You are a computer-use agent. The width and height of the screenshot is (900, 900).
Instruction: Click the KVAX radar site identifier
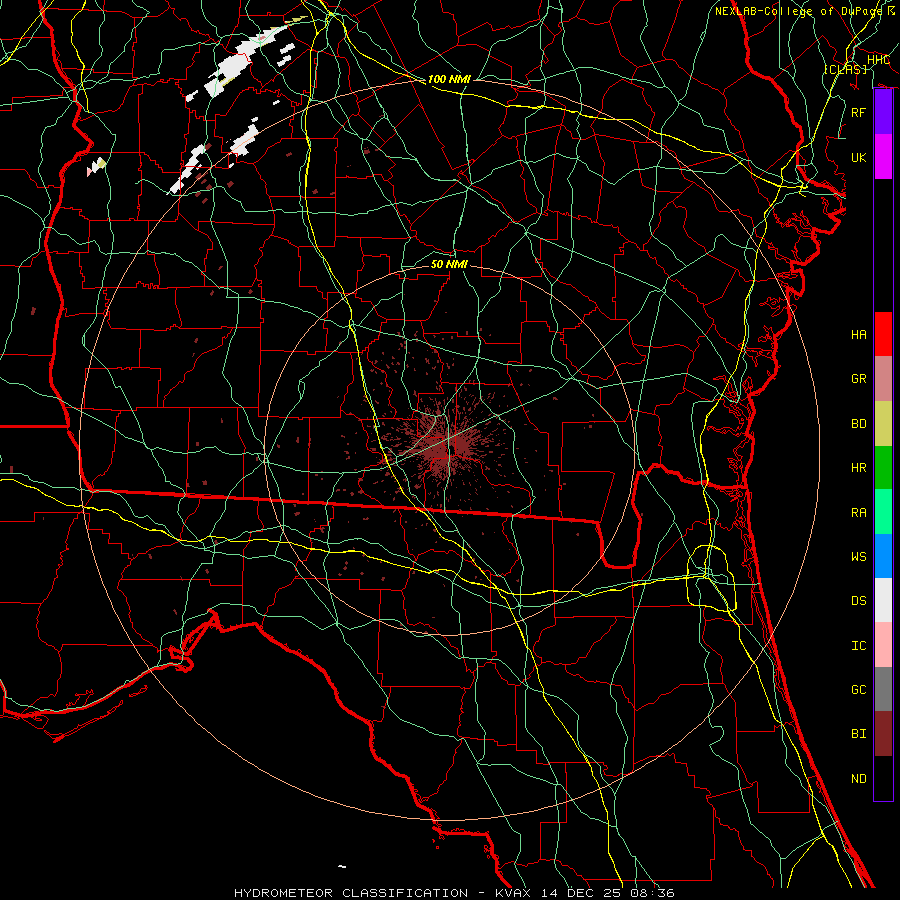point(512,893)
